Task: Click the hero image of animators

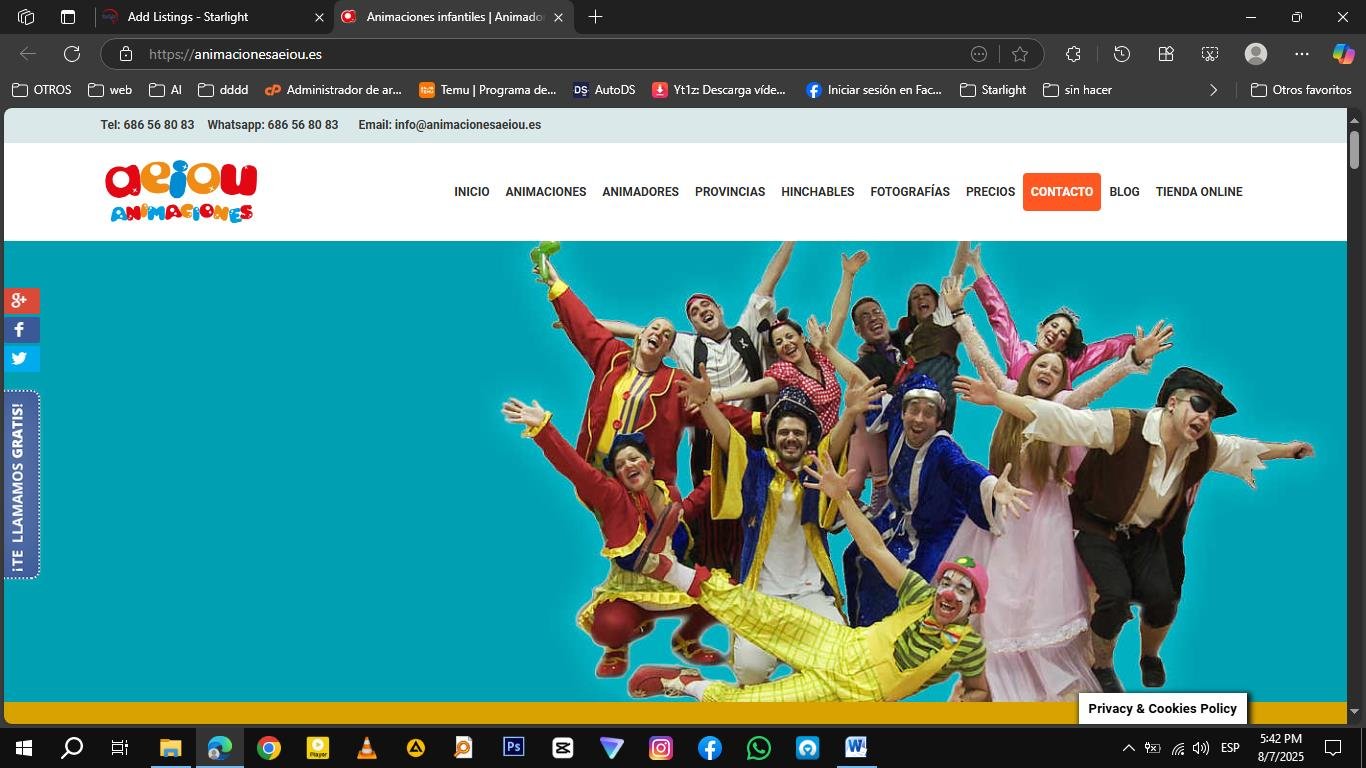Action: click(675, 471)
